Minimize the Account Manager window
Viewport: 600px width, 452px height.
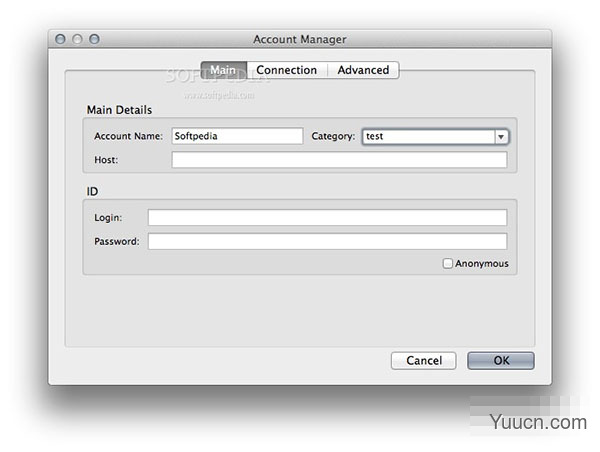[77, 39]
